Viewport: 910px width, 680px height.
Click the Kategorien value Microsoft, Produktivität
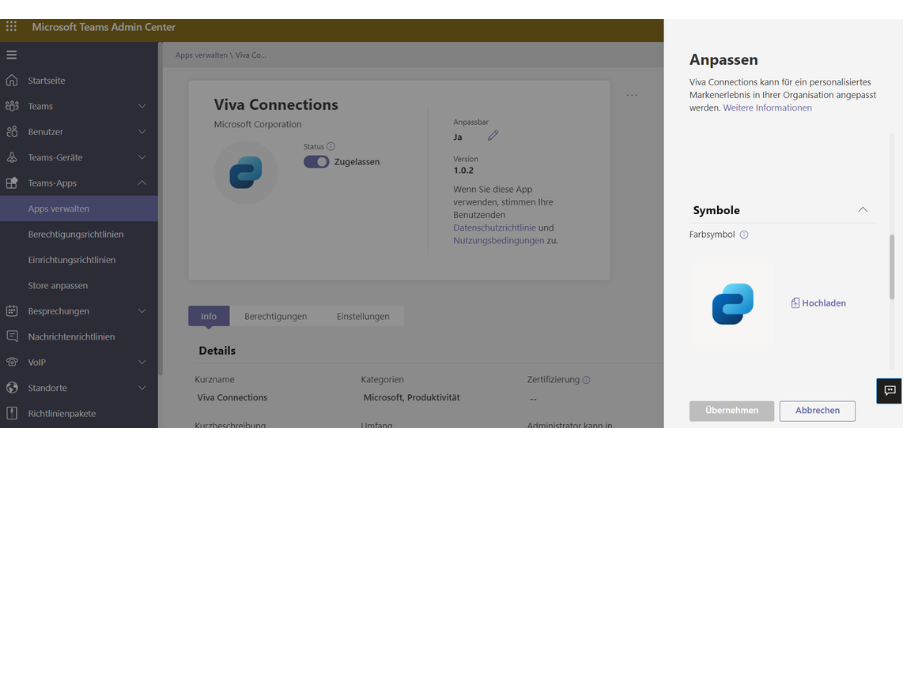coord(411,397)
